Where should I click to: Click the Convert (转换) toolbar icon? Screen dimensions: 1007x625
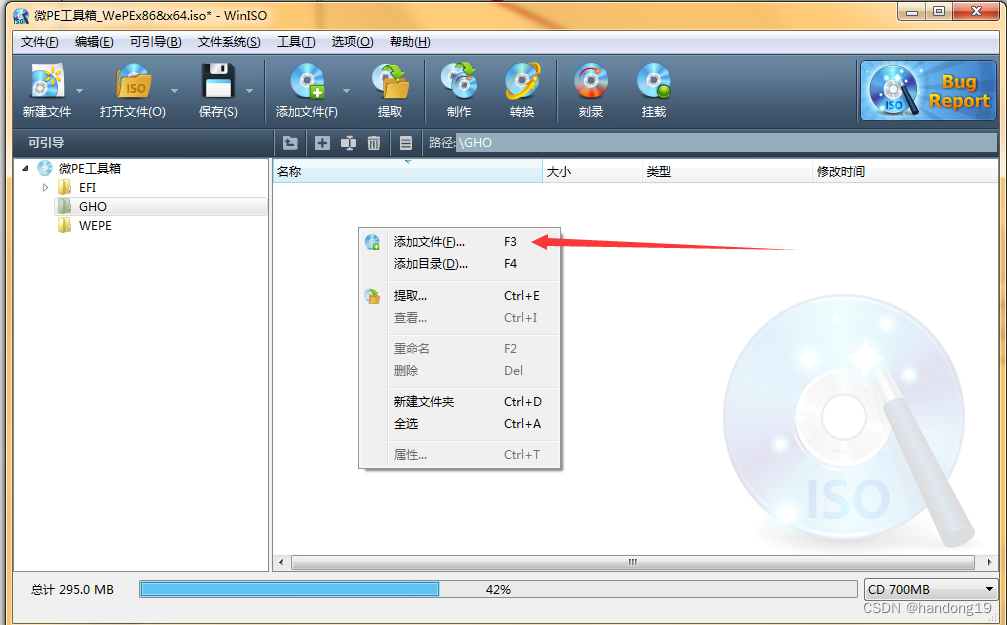(x=522, y=82)
